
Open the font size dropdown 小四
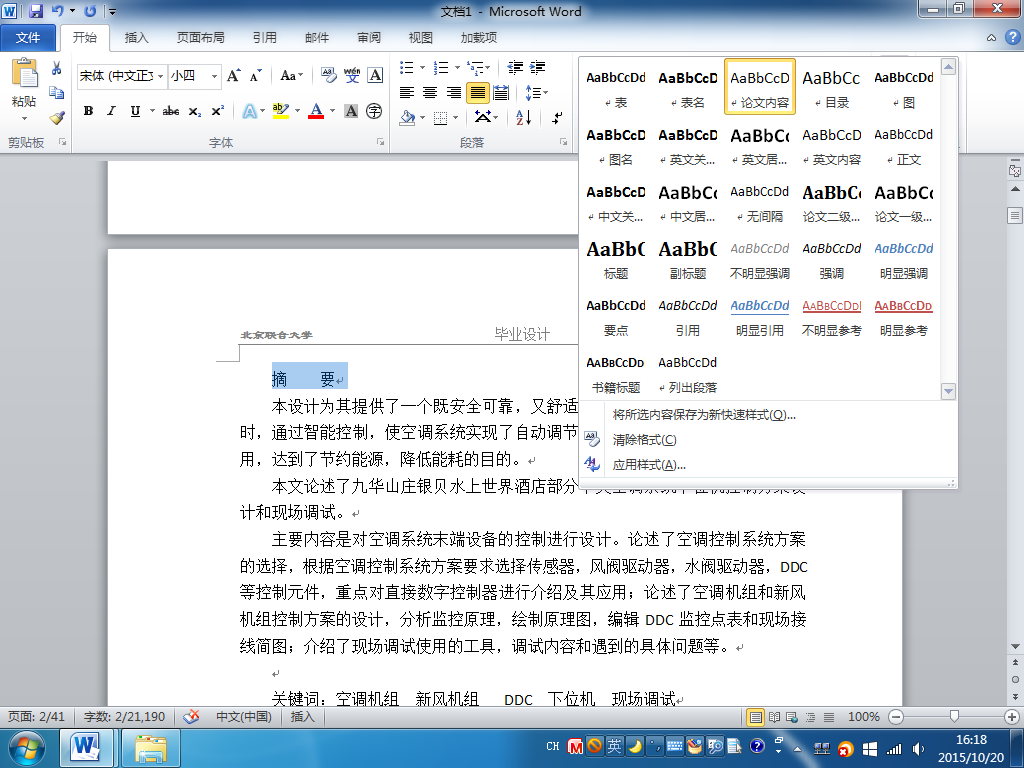214,76
